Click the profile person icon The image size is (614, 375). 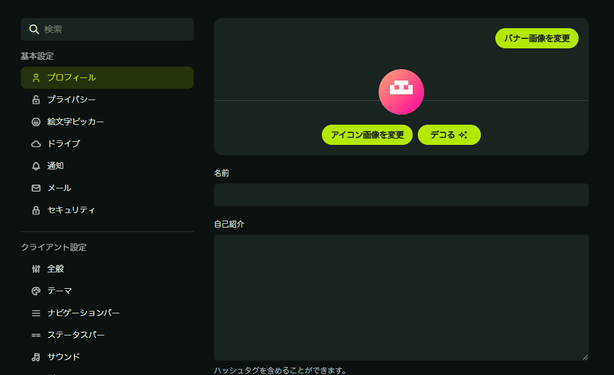[x=36, y=78]
